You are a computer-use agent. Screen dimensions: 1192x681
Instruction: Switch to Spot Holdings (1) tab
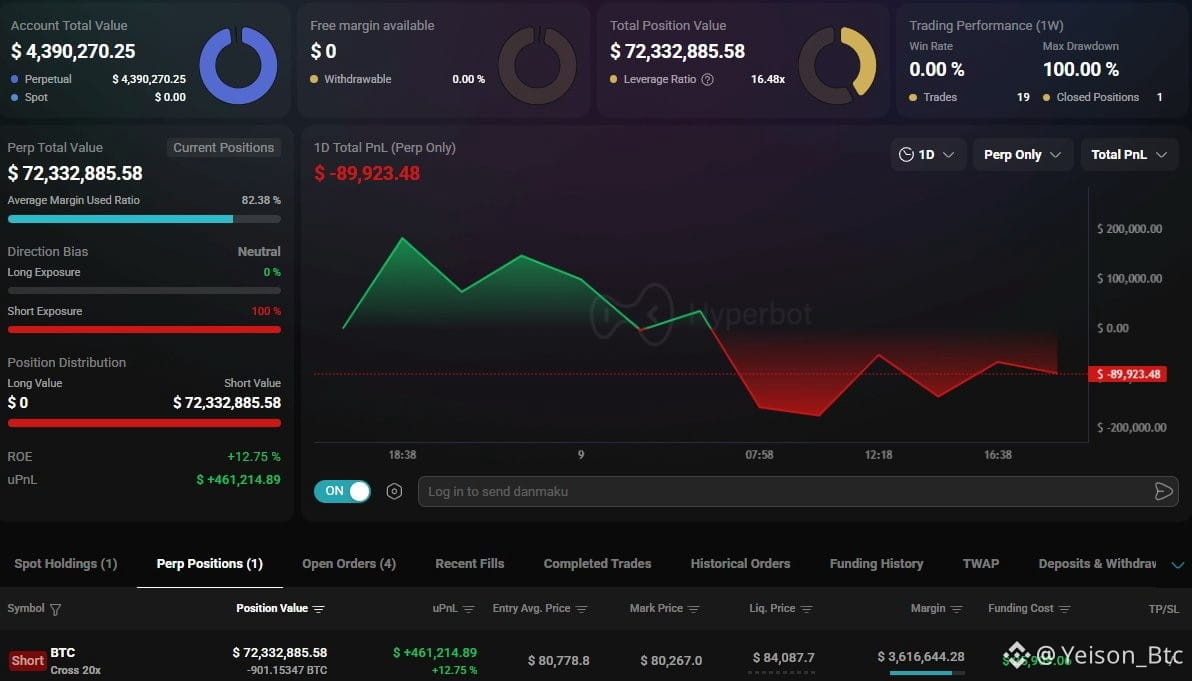(65, 563)
